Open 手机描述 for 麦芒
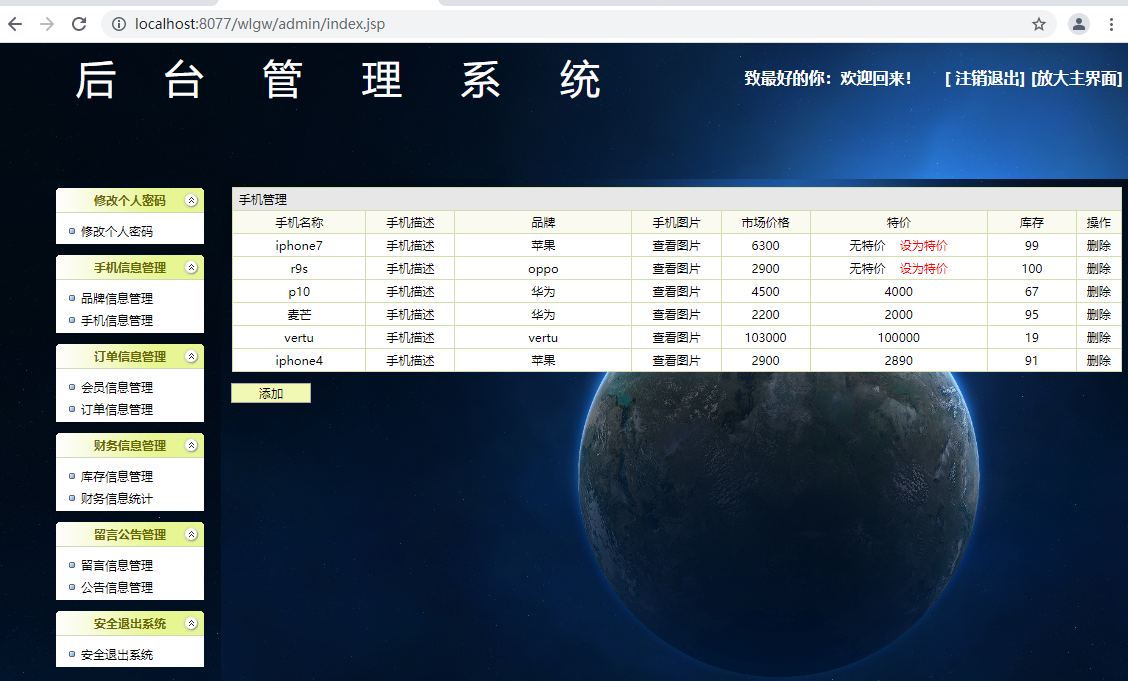 [410, 315]
